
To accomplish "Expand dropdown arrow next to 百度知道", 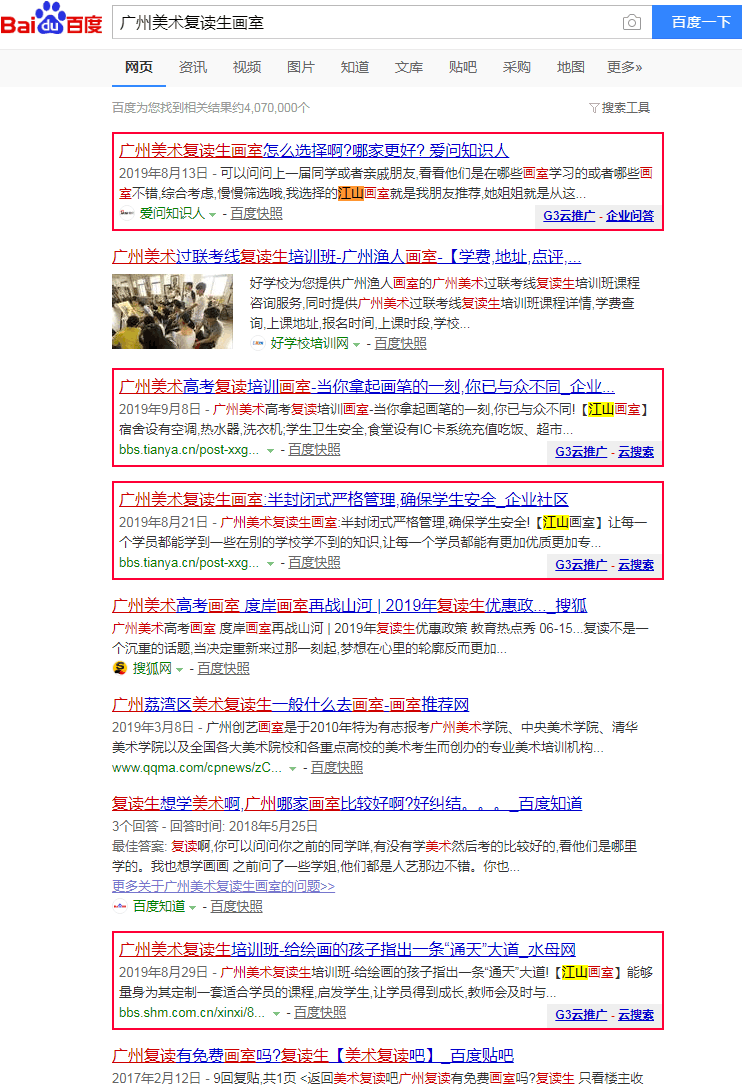I will [x=193, y=907].
